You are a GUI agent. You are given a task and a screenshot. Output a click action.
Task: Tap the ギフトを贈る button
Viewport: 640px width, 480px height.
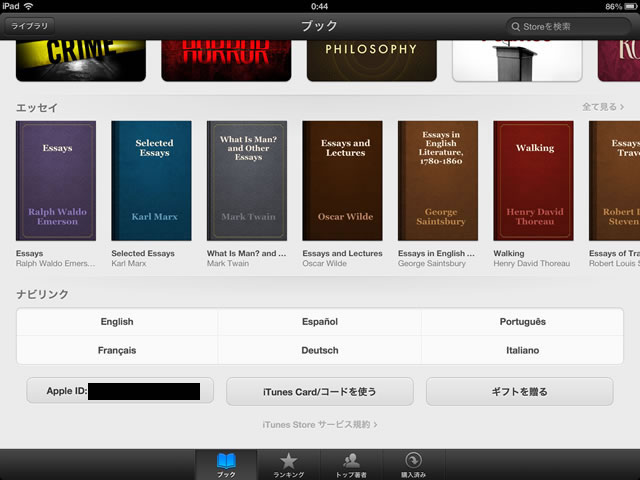(520, 392)
